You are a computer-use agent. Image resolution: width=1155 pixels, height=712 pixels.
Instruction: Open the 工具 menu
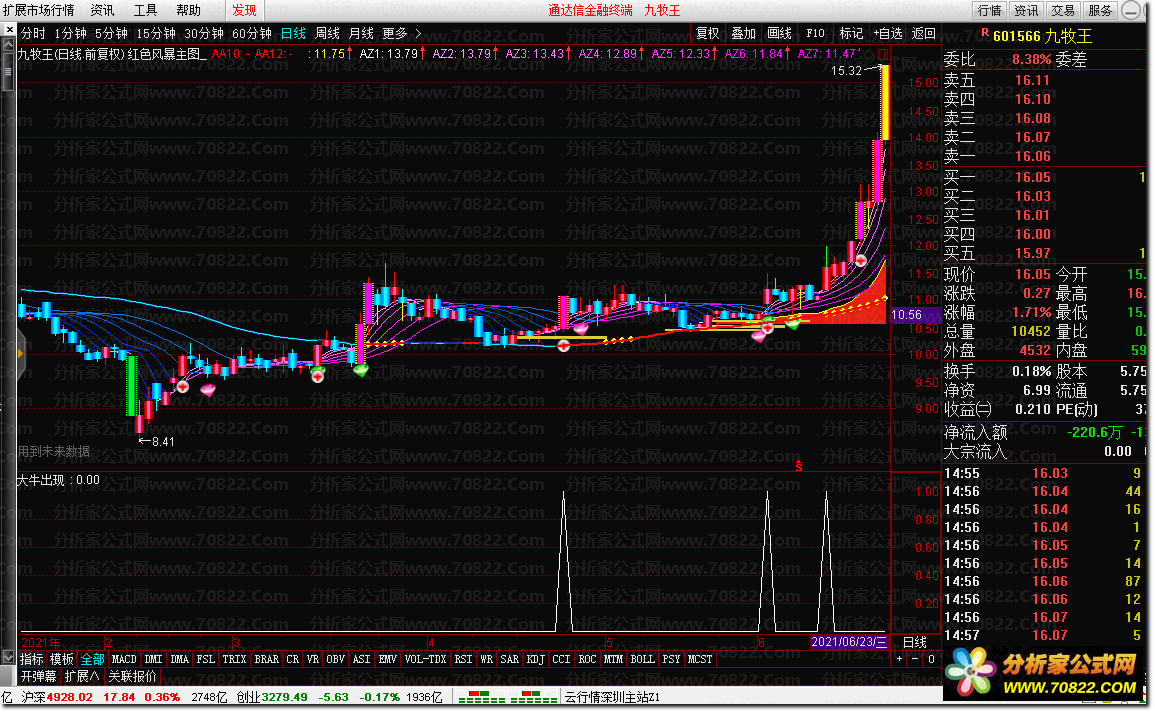tap(145, 10)
